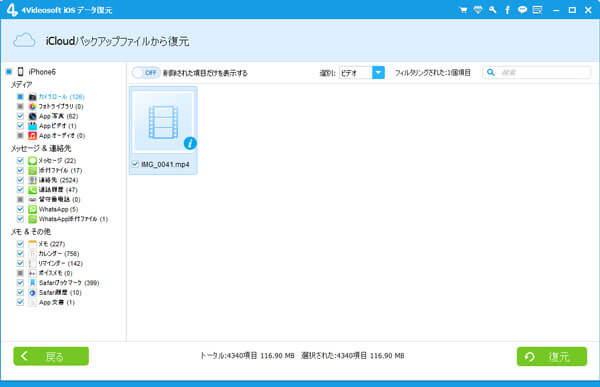Click the 戻る back button
The width and height of the screenshot is (600, 387).
click(51, 356)
